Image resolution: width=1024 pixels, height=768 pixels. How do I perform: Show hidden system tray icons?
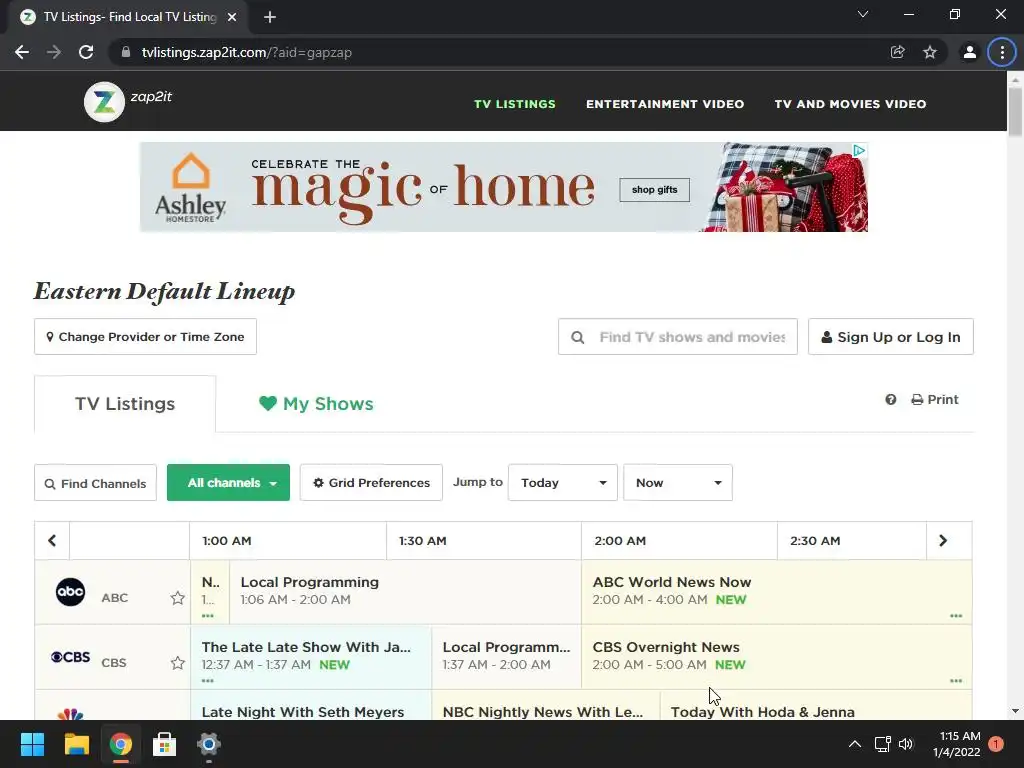854,744
